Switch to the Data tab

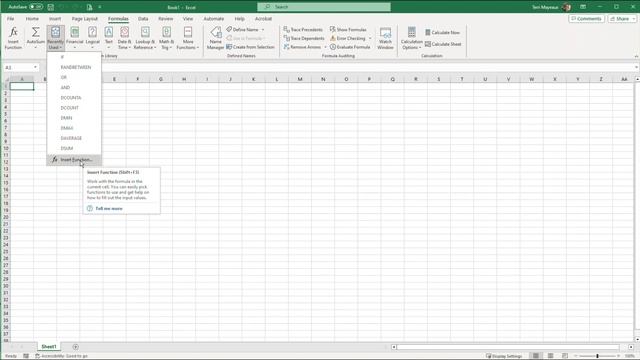click(x=143, y=19)
